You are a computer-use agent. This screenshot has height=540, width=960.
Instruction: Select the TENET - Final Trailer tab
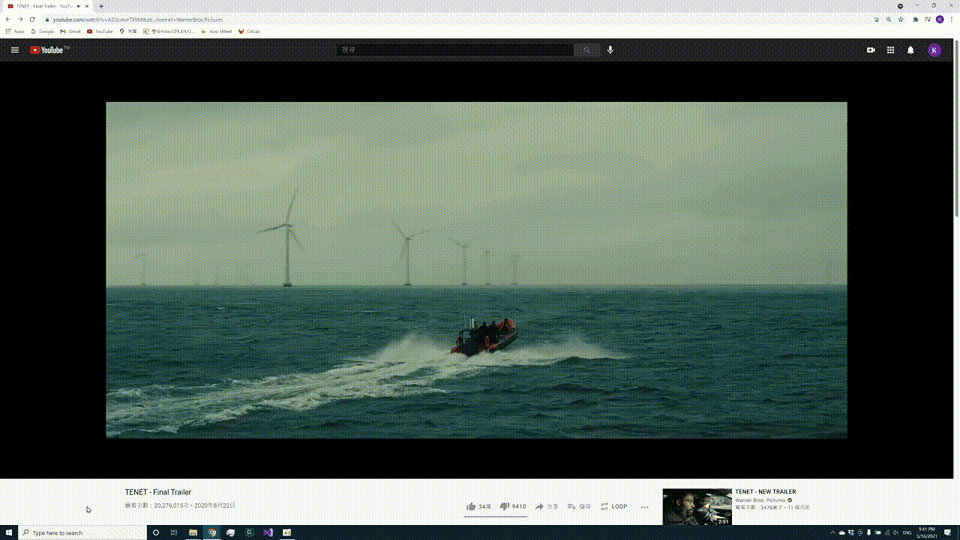tap(46, 6)
